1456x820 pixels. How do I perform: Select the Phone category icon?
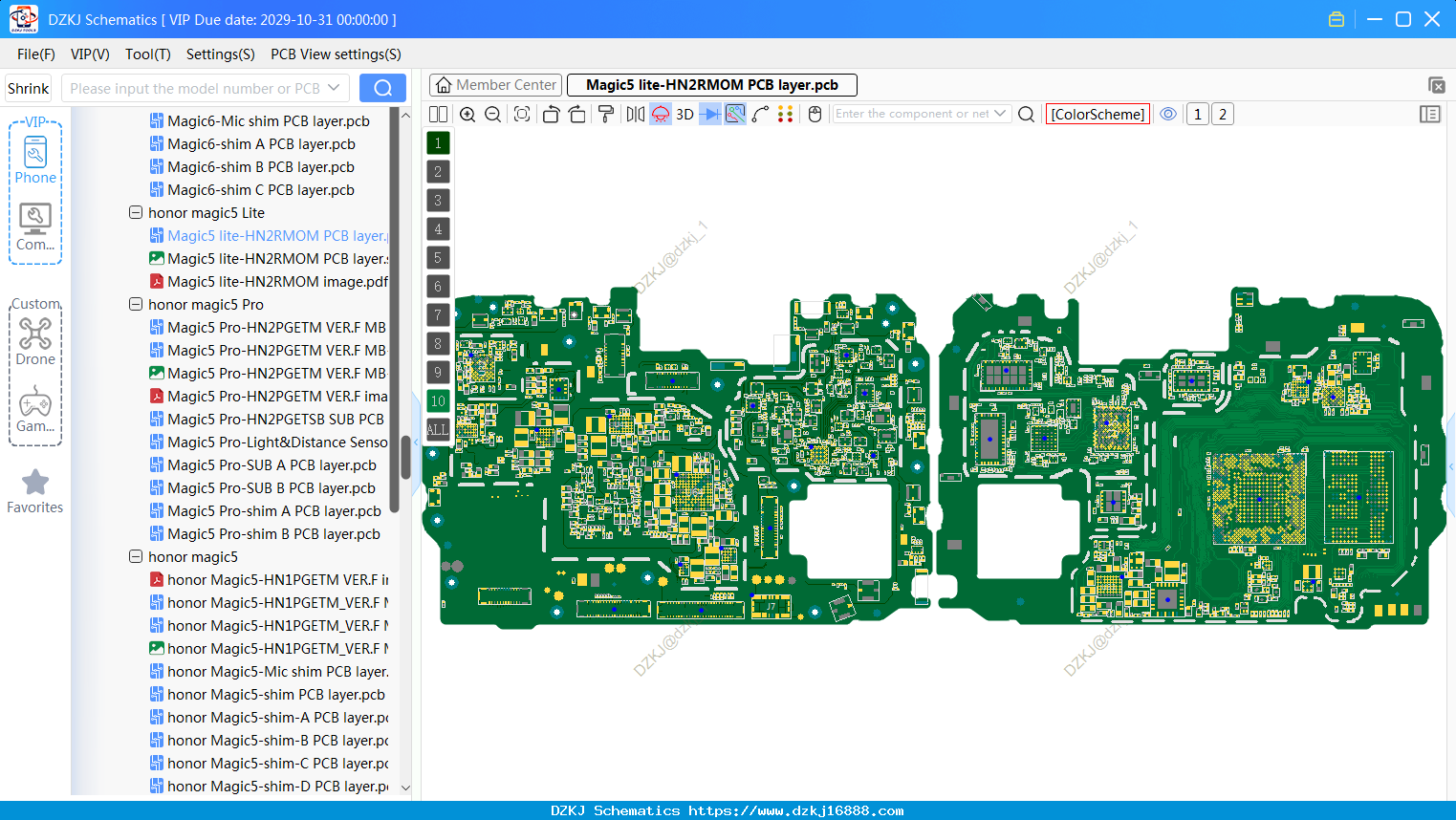[35, 160]
